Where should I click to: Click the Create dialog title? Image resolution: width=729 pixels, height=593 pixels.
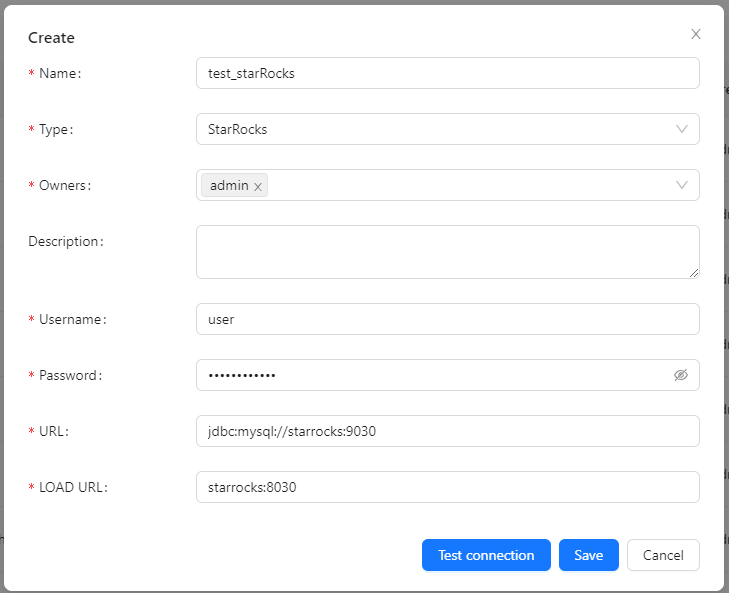(51, 38)
